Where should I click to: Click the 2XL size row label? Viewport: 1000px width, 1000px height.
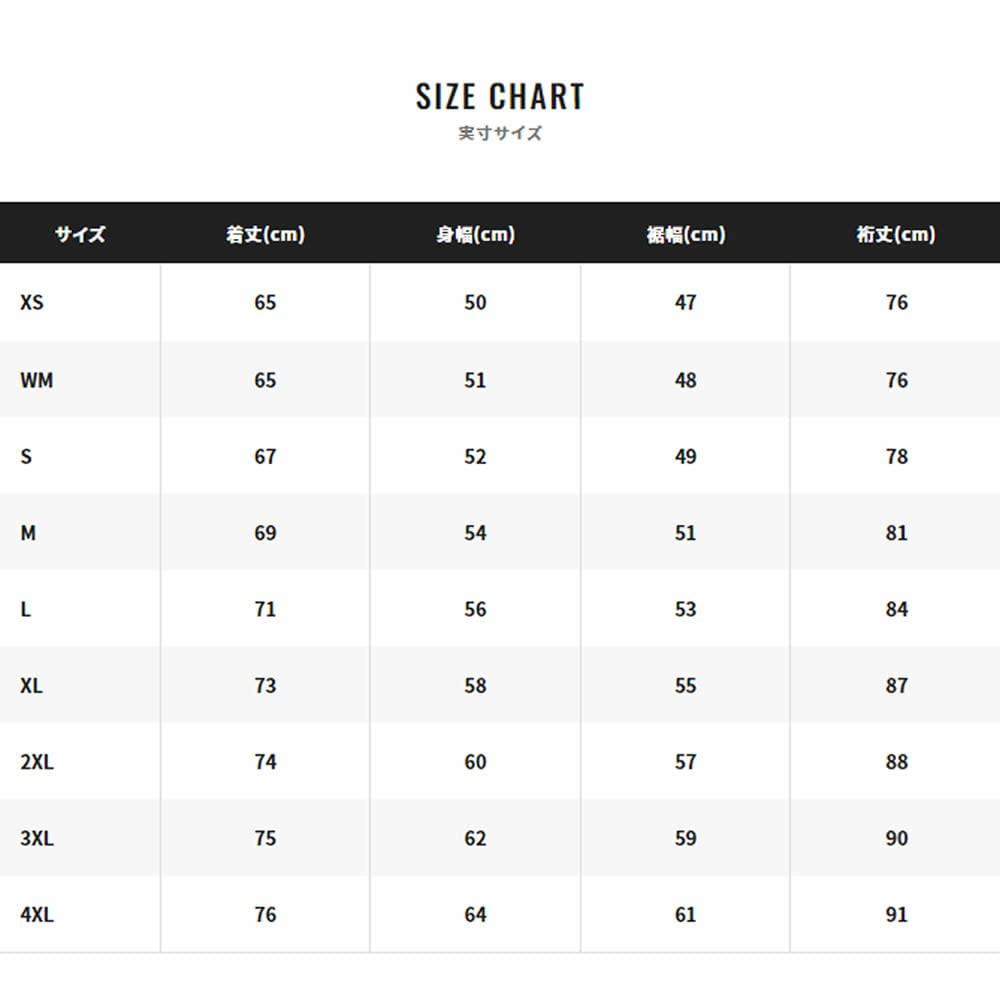tap(37, 762)
